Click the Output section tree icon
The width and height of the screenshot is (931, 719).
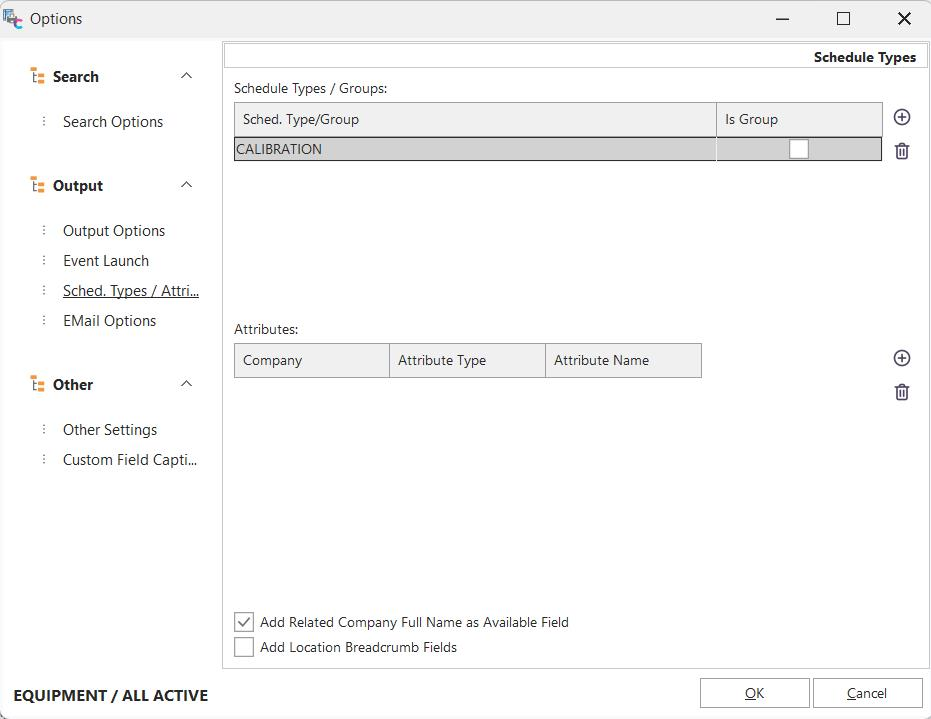coord(38,186)
